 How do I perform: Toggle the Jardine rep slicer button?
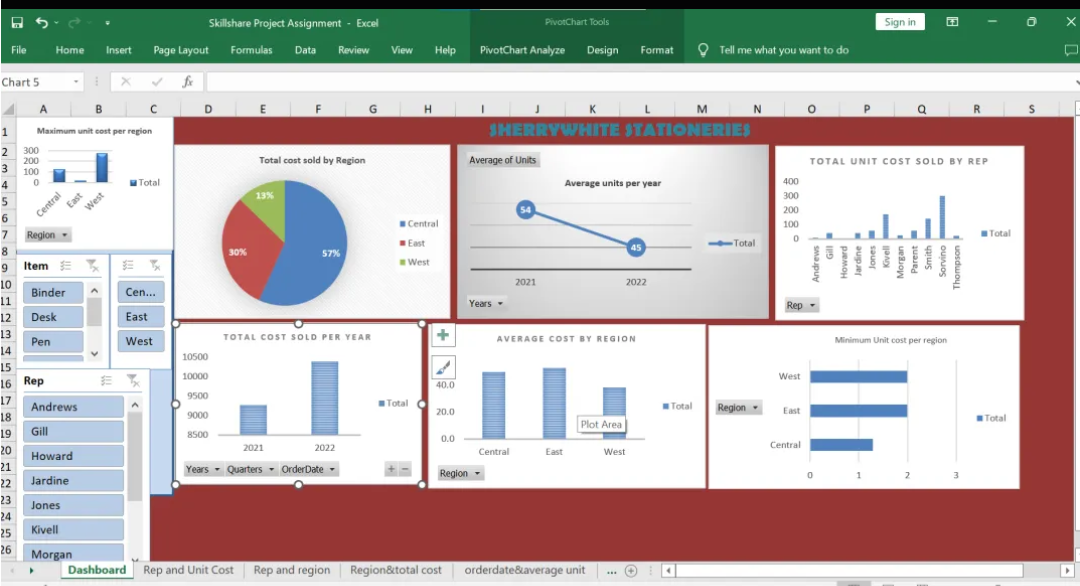tap(73, 481)
